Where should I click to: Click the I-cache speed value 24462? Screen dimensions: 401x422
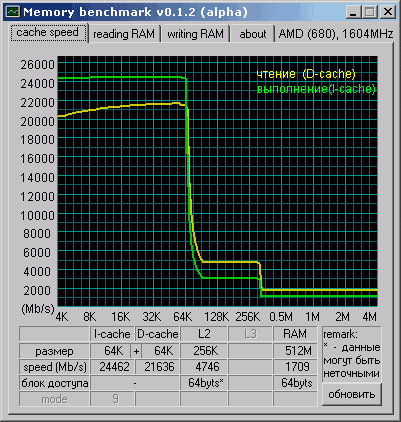tap(113, 367)
